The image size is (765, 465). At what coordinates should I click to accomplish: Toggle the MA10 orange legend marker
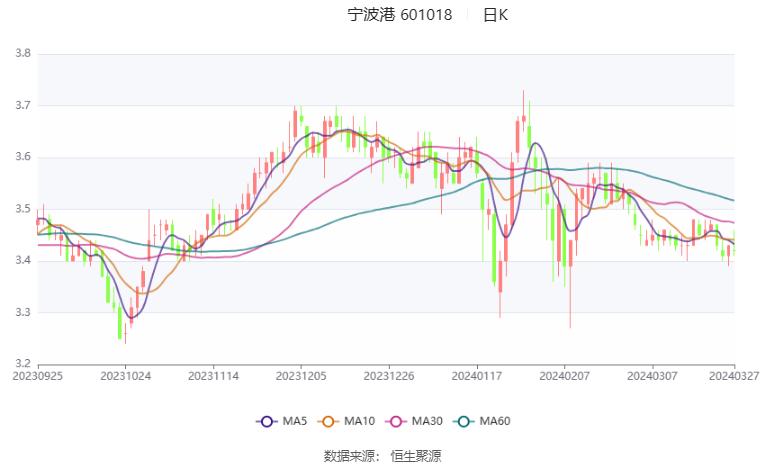pos(328,422)
